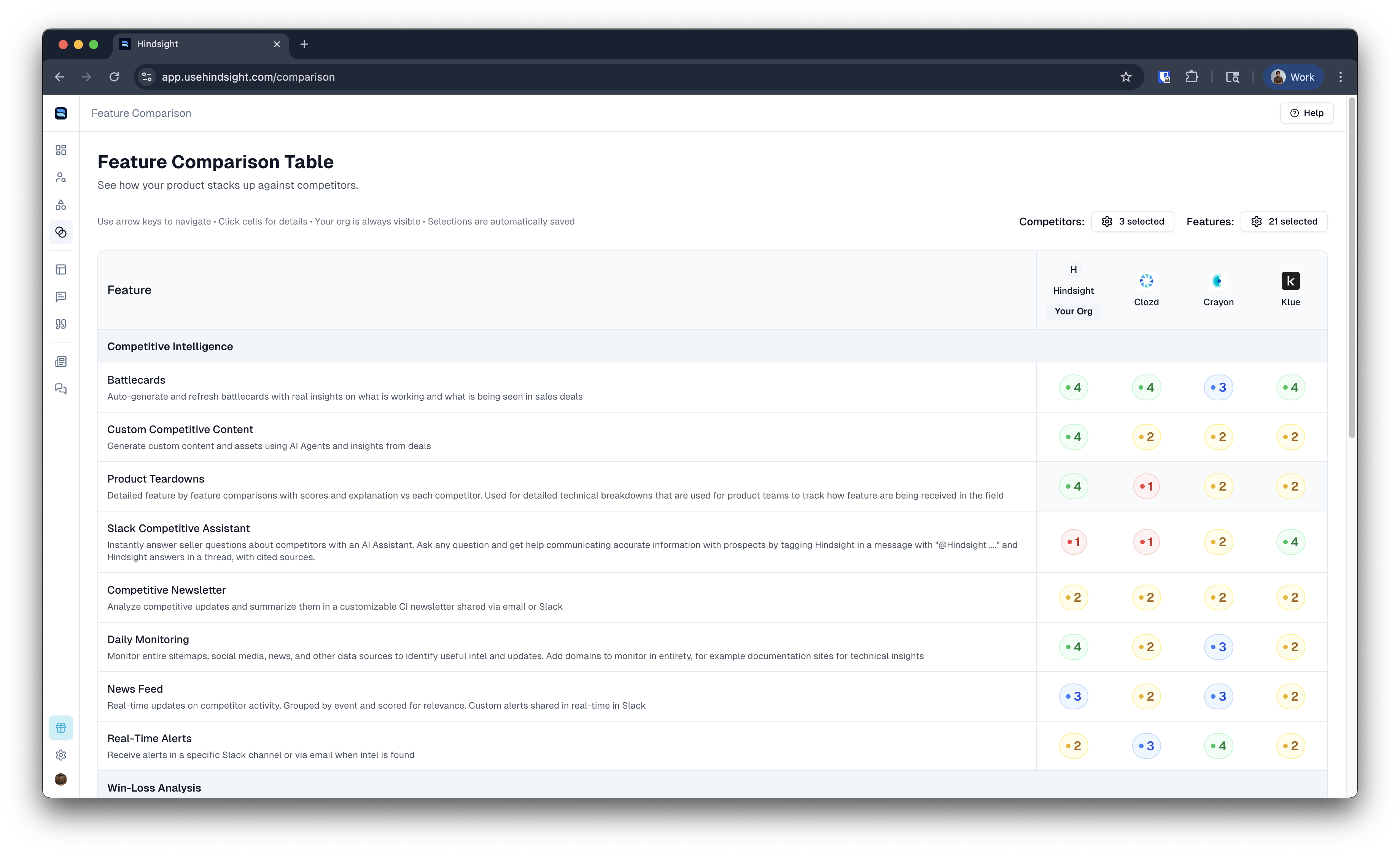The image size is (1400, 854).
Task: Open the settings gear in sidebar
Action: [x=61, y=755]
